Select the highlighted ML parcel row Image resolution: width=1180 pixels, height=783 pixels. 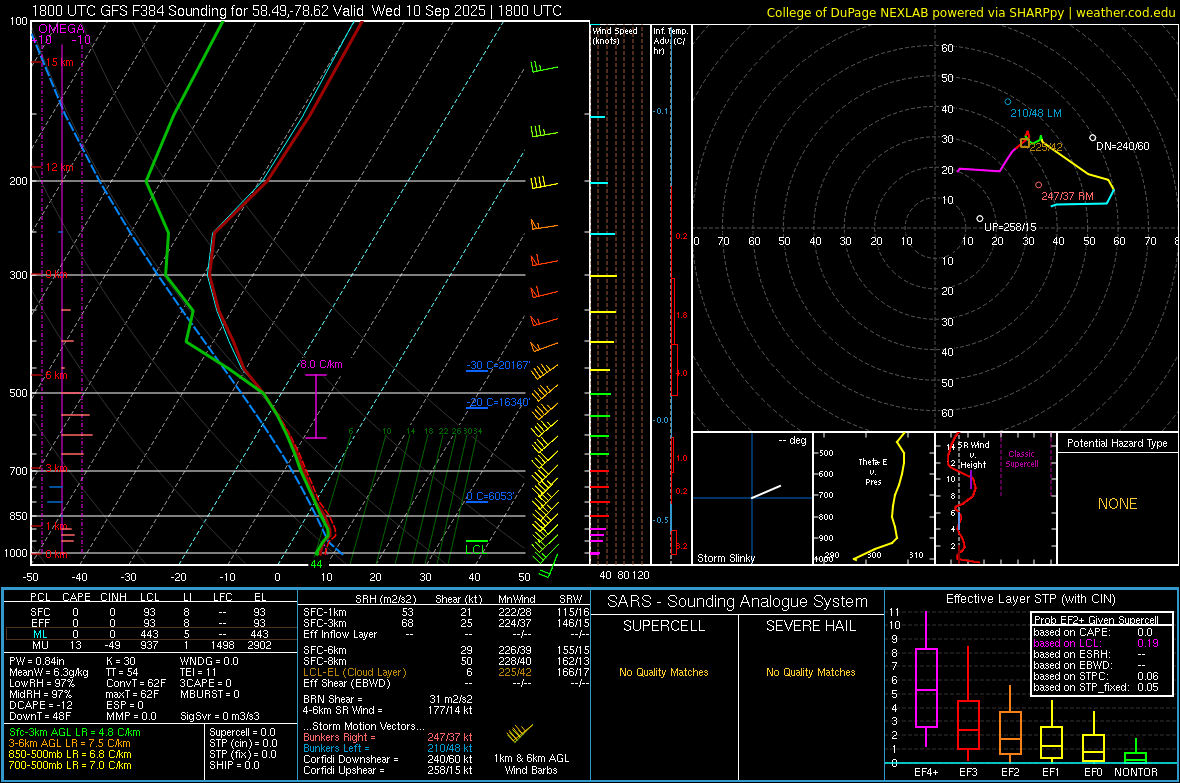(x=150, y=634)
